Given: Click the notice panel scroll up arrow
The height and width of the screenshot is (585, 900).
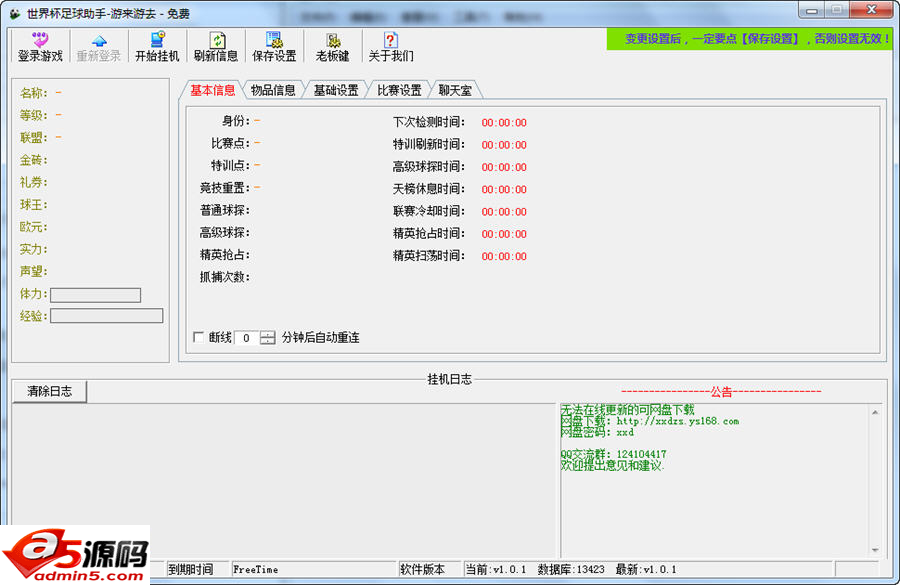Looking at the screenshot, I should 875,412.
